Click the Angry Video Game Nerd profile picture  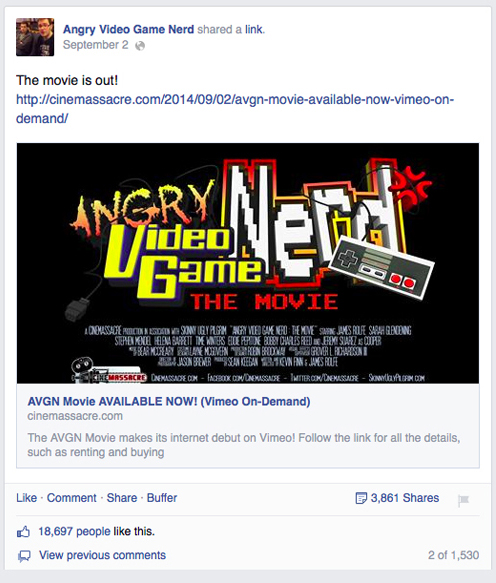click(x=35, y=37)
